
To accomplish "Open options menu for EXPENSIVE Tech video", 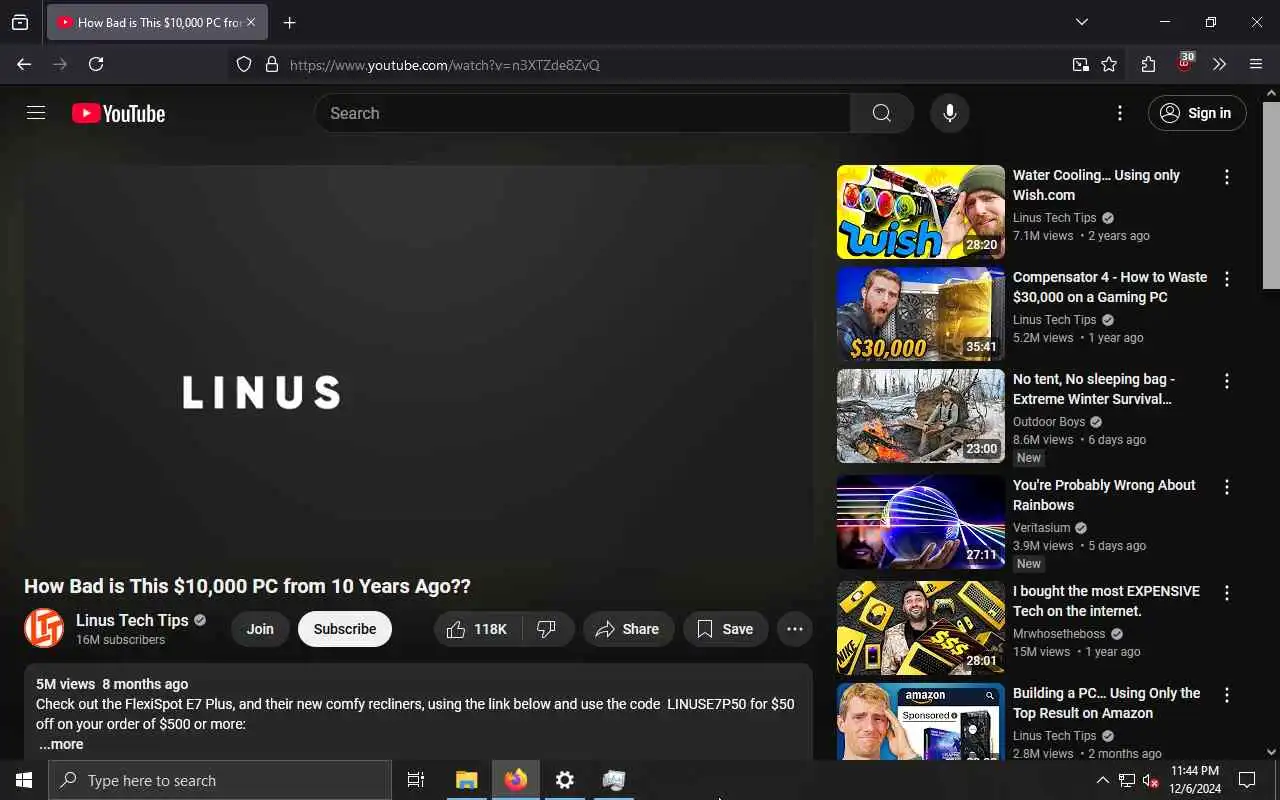I will 1227,593.
